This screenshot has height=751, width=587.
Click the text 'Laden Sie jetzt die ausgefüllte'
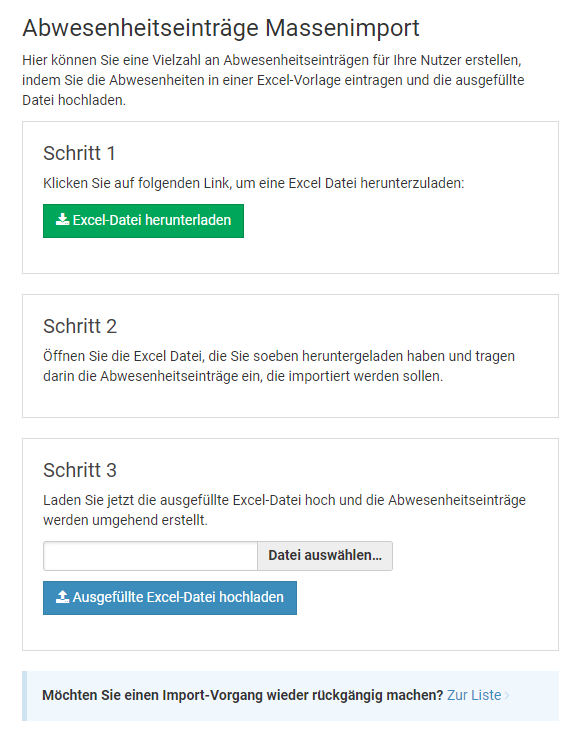click(x=136, y=500)
